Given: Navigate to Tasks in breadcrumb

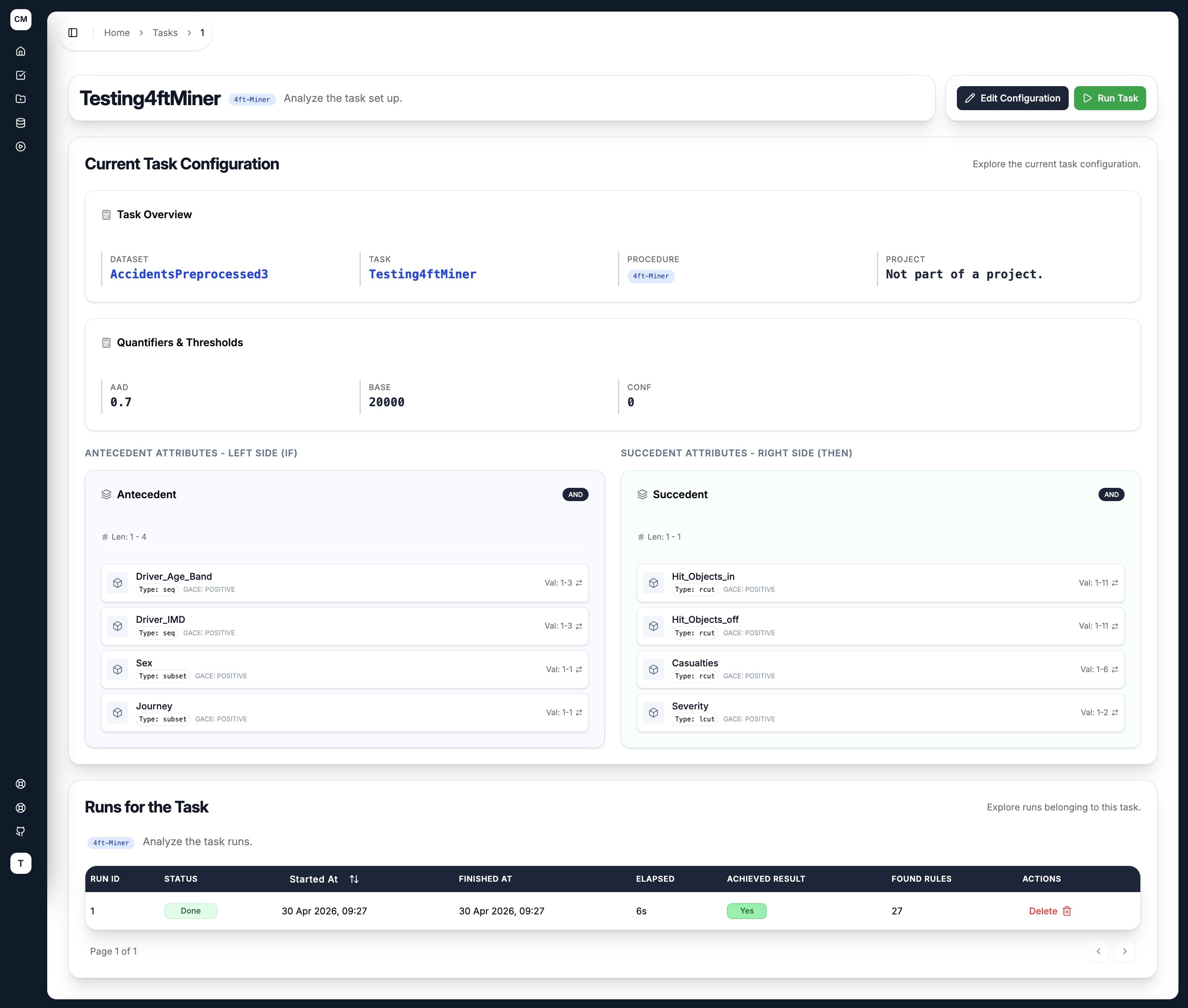Looking at the screenshot, I should point(165,33).
